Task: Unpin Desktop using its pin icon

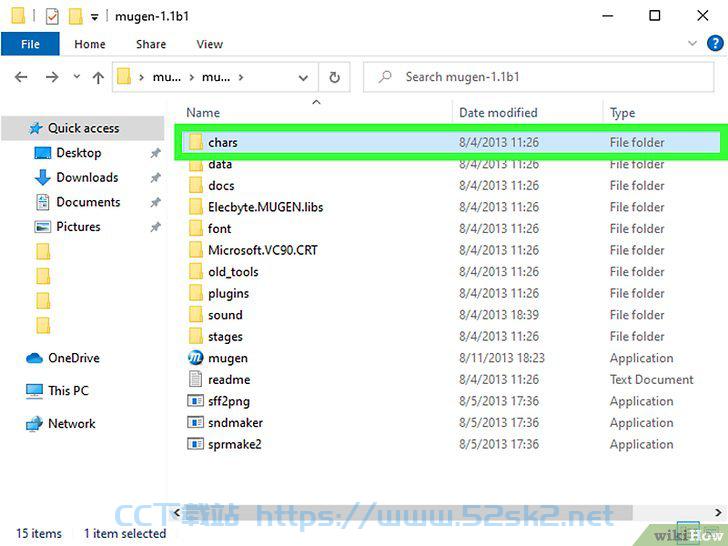Action: (156, 153)
